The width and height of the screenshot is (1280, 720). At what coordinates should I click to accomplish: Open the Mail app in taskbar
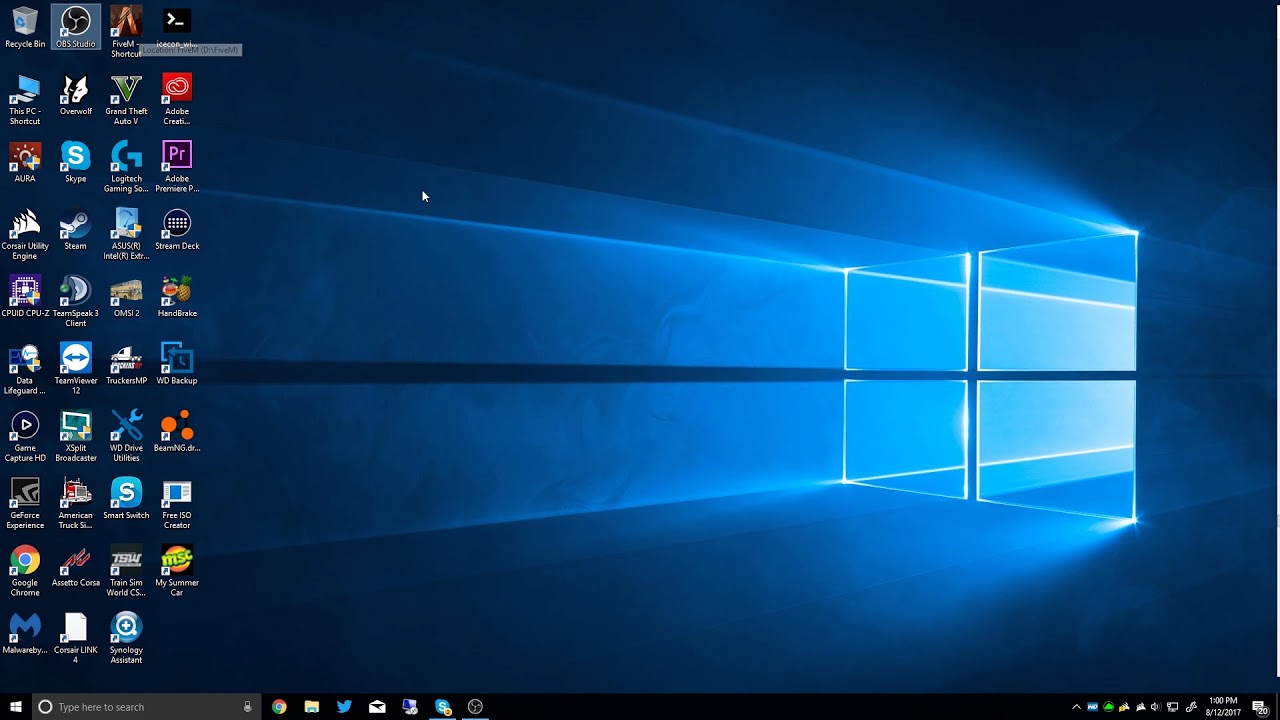(377, 707)
